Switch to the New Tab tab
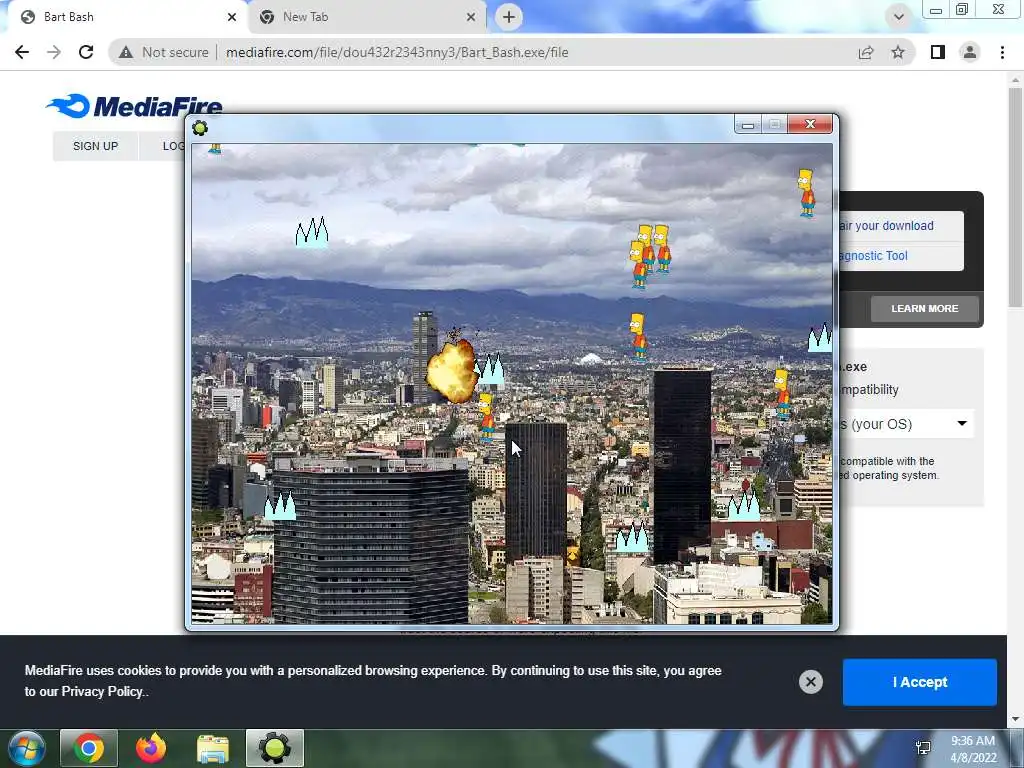Screen dimensions: 1024x768 click(368, 17)
